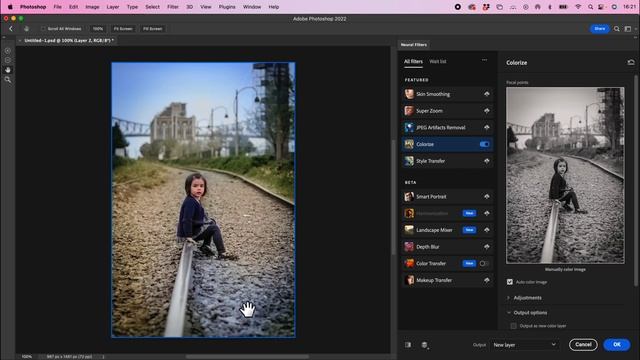Screen dimensions: 640x360
Task: Select the Smart Portrait filter row
Action: point(447,196)
